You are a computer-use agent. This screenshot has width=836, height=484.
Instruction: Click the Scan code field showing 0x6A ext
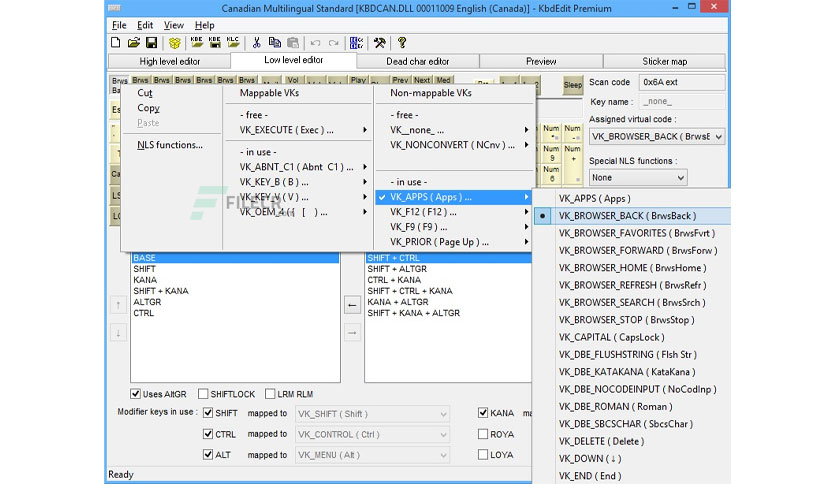coord(682,82)
